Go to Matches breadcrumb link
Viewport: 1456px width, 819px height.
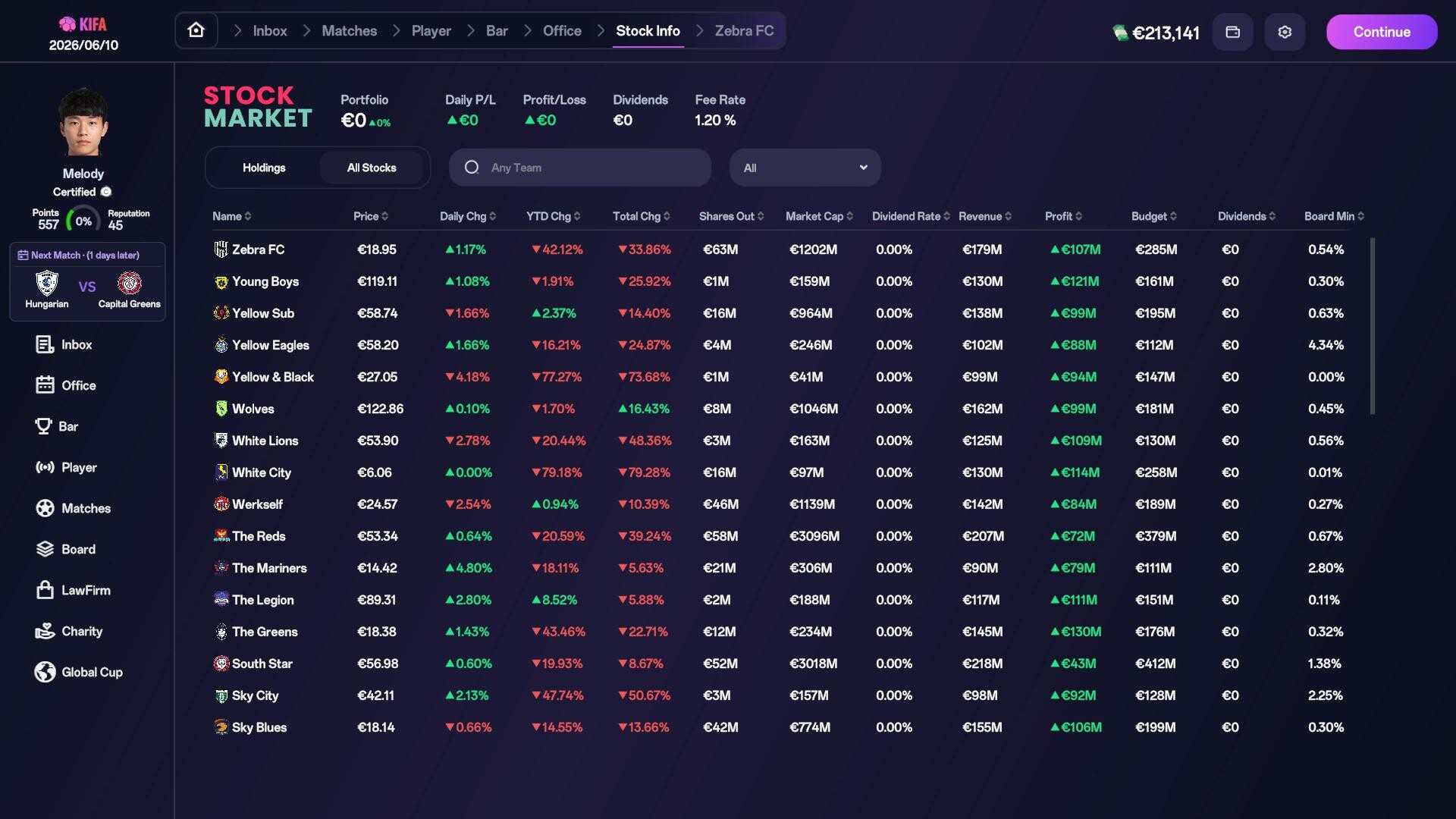point(349,31)
